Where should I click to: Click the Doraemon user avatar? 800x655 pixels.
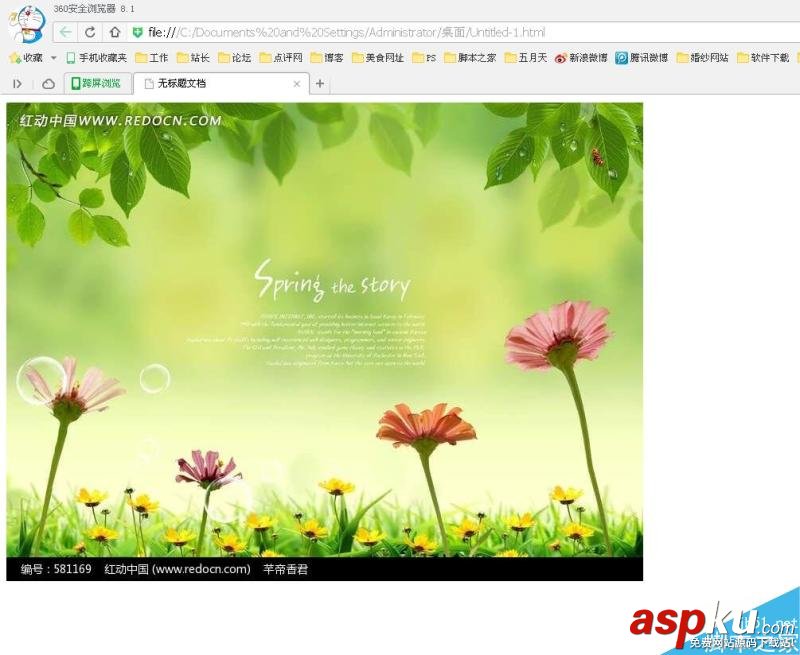[27, 23]
